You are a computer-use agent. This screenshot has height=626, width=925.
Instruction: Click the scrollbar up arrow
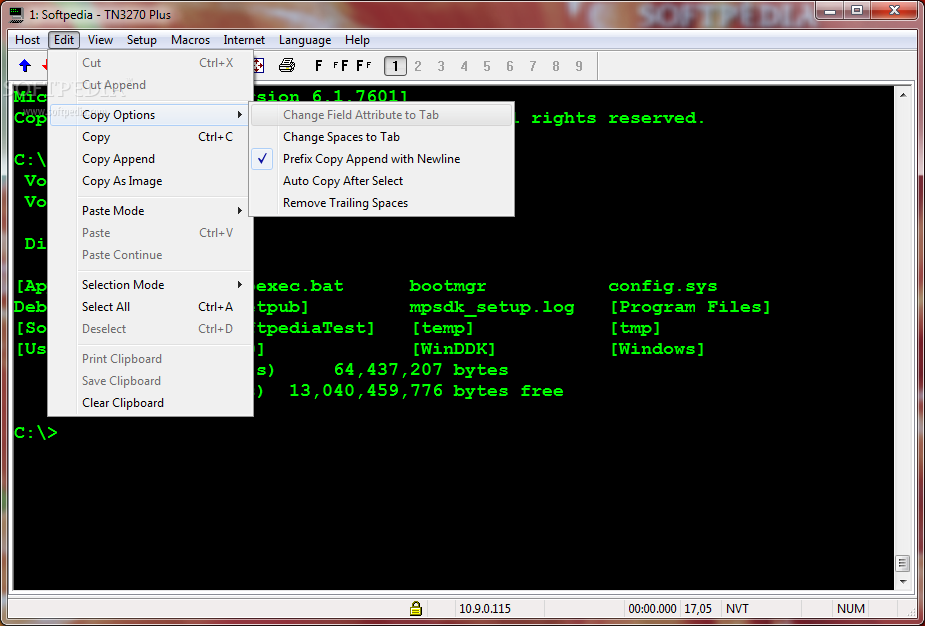903,94
